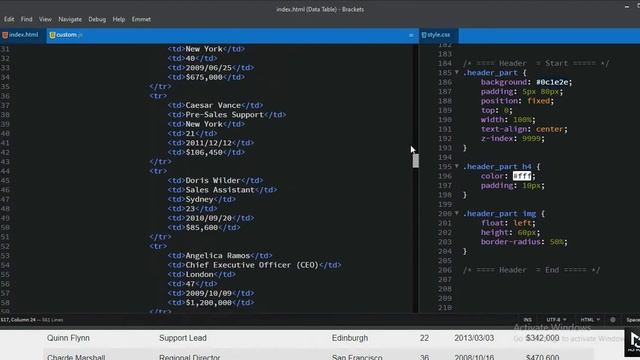Open the View menu
The image size is (640, 360).
pyautogui.click(x=45, y=19)
